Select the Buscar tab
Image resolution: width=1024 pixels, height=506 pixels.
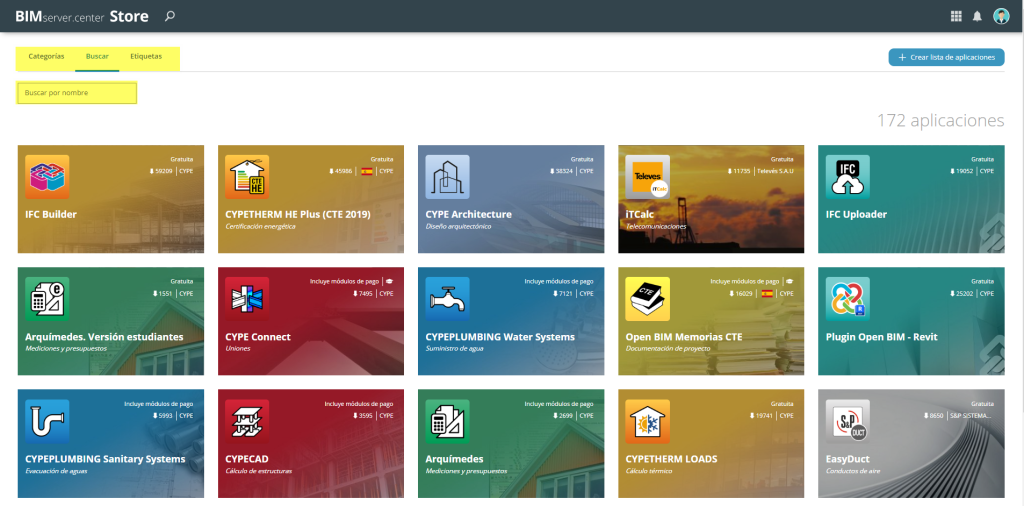click(97, 57)
